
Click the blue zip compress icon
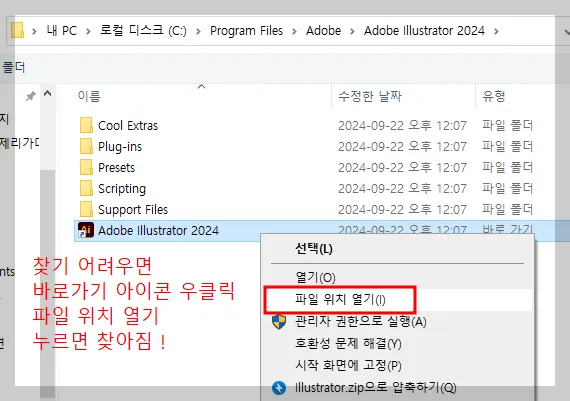point(279,388)
